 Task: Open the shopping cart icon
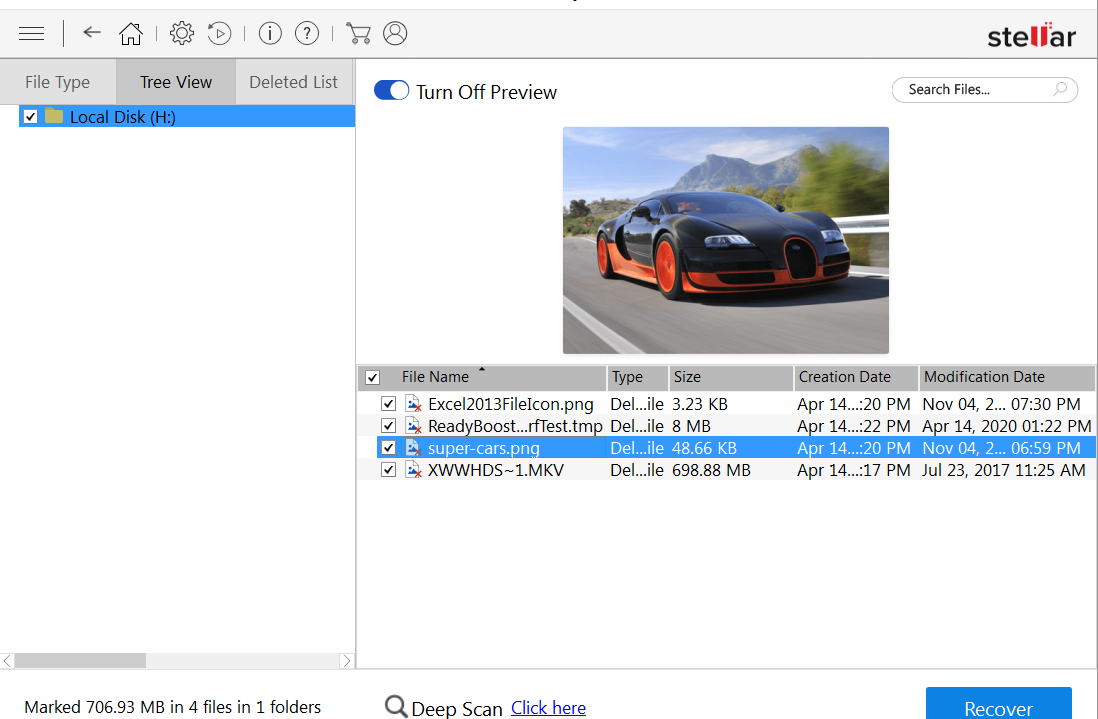point(359,33)
